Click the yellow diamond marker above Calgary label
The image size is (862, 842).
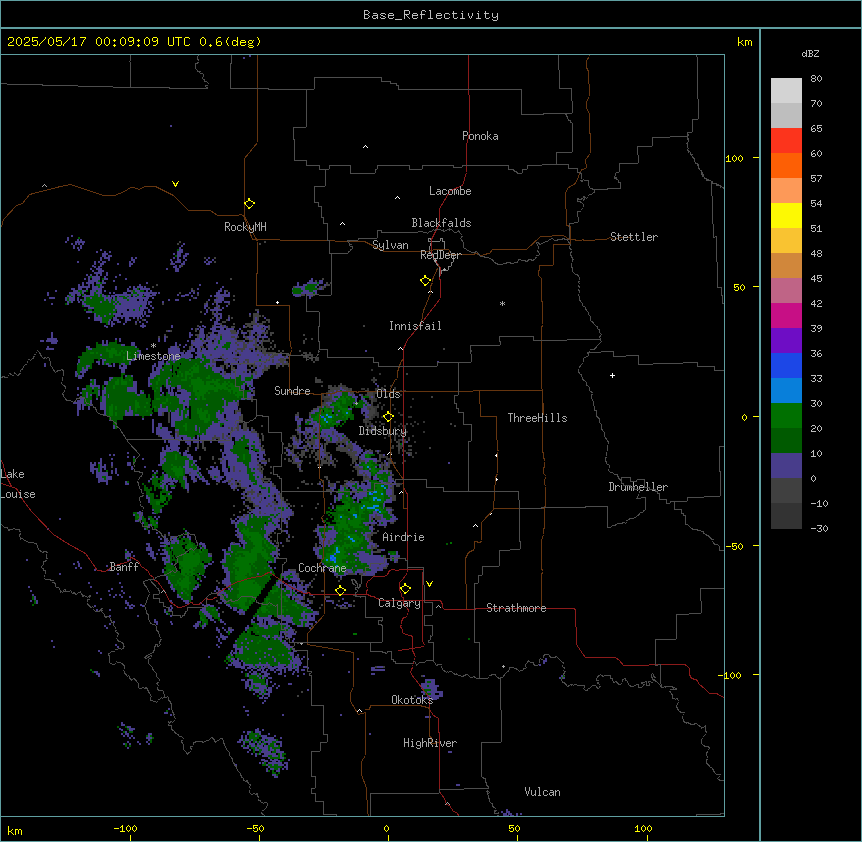(405, 588)
